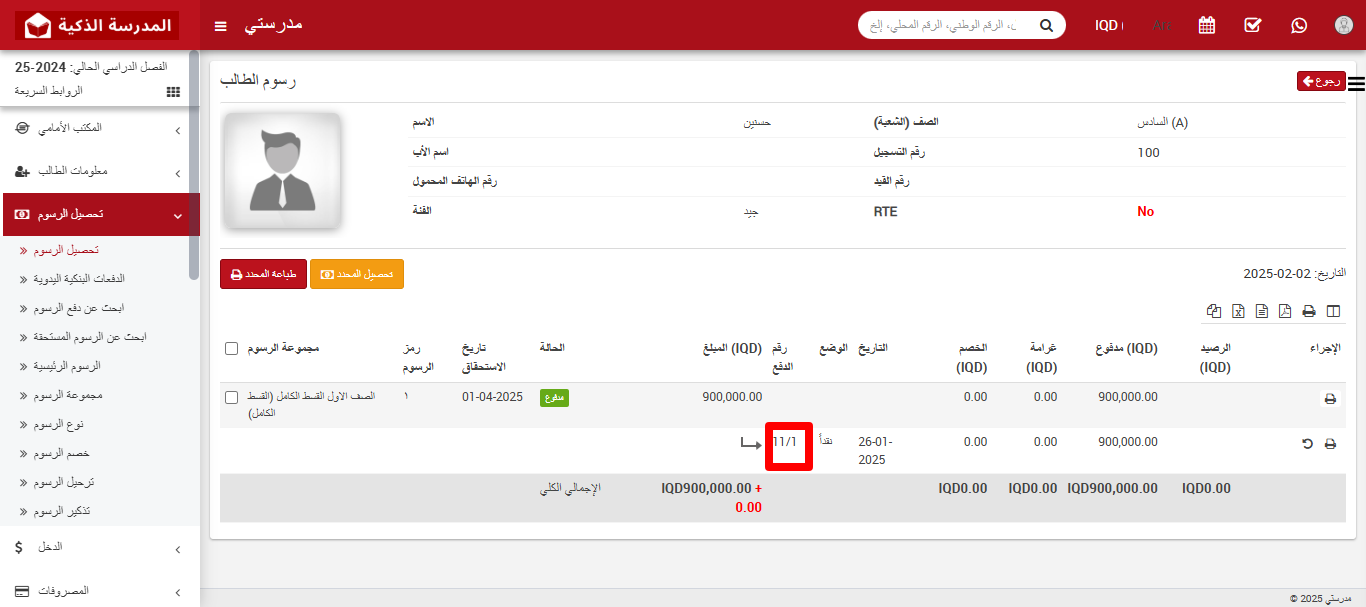Expand the معلومات الطالب sidebar menu
The height and width of the screenshot is (607, 1366).
(x=100, y=171)
